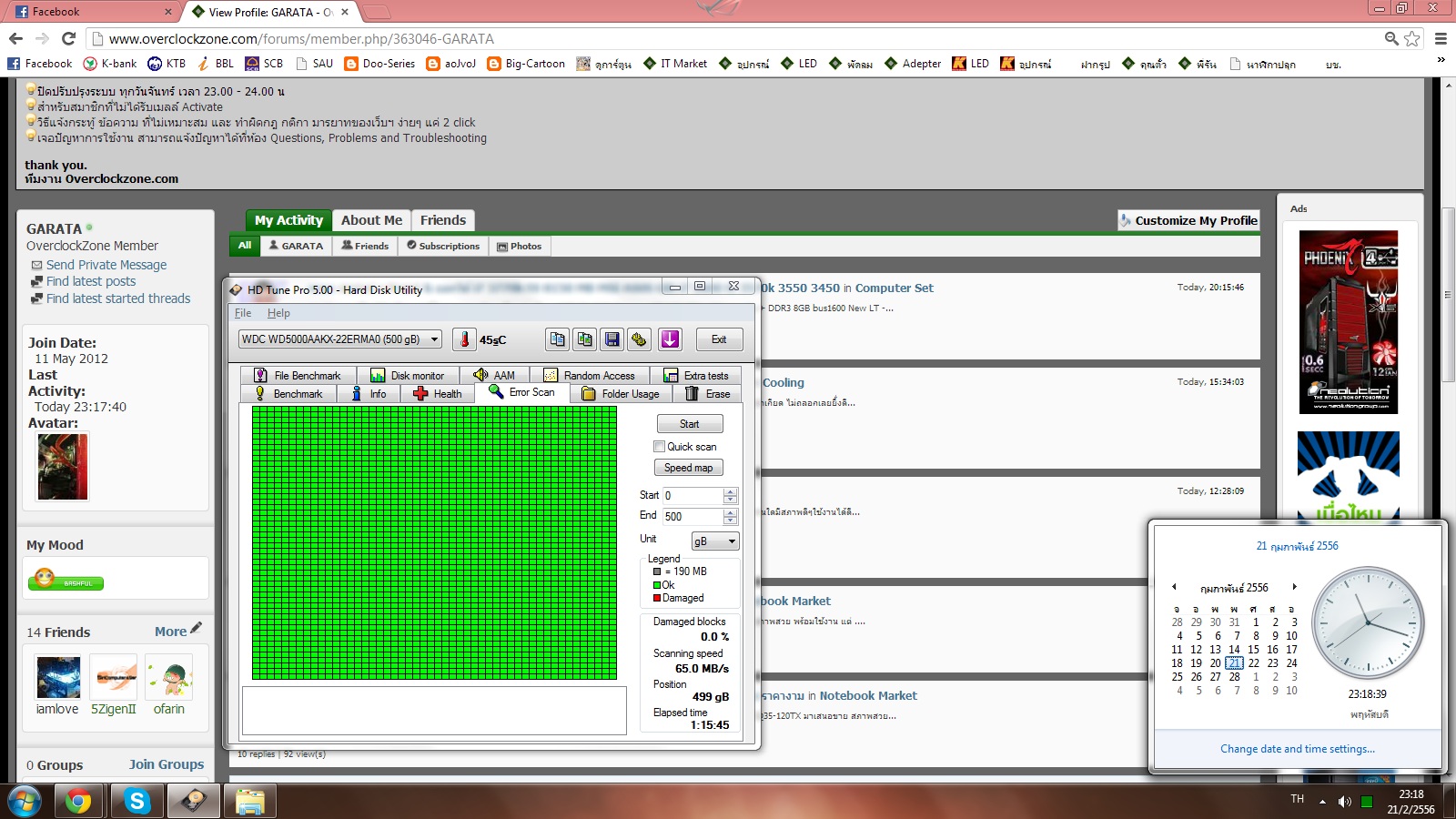
Task: Switch to the Facebook browser tab
Action: click(x=93, y=12)
